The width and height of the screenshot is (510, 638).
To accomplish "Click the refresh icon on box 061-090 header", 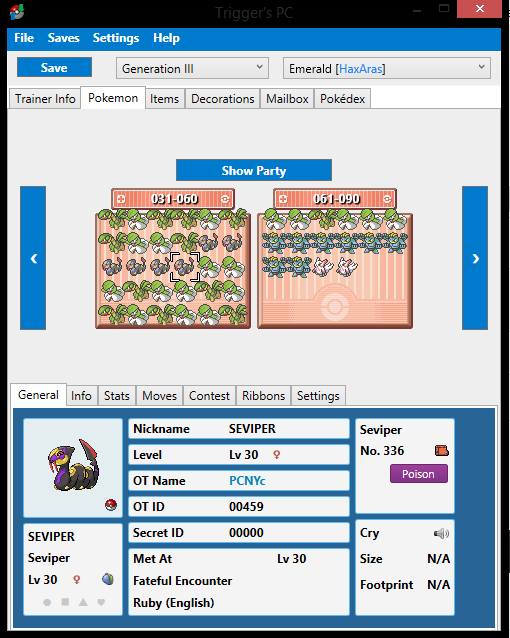I will click(387, 199).
